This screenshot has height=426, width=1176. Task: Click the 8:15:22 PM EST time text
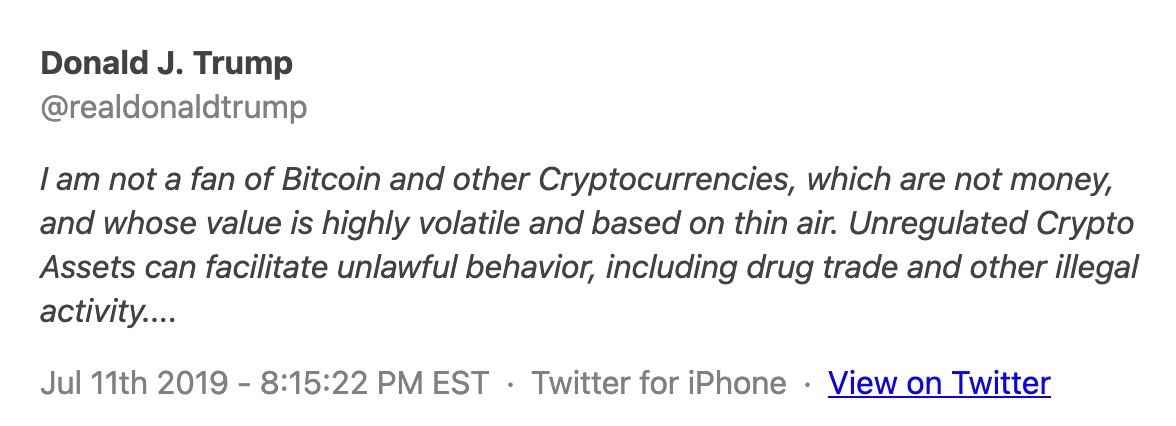[374, 383]
